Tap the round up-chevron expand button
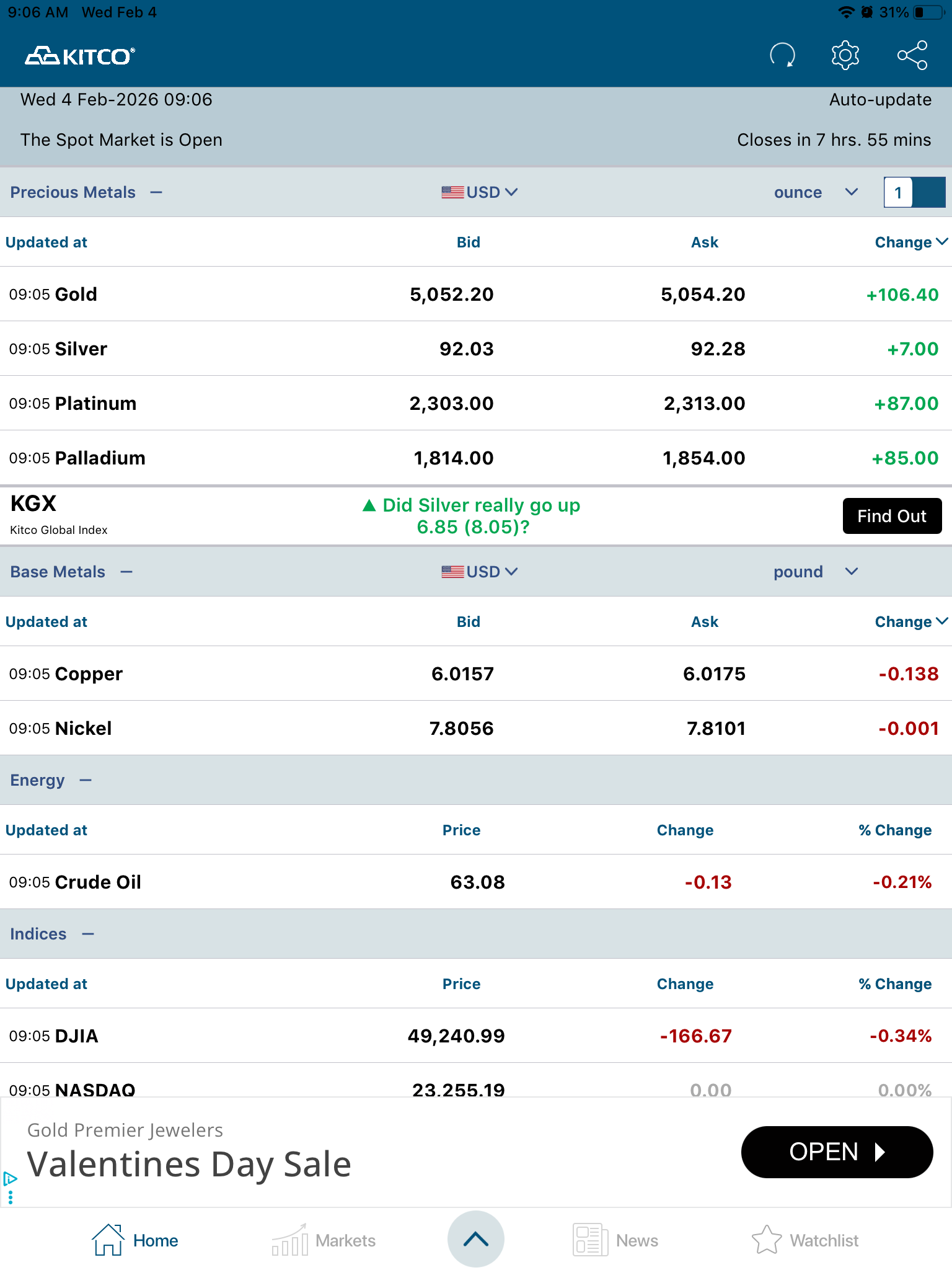This screenshot has height=1270, width=952. [x=476, y=1239]
